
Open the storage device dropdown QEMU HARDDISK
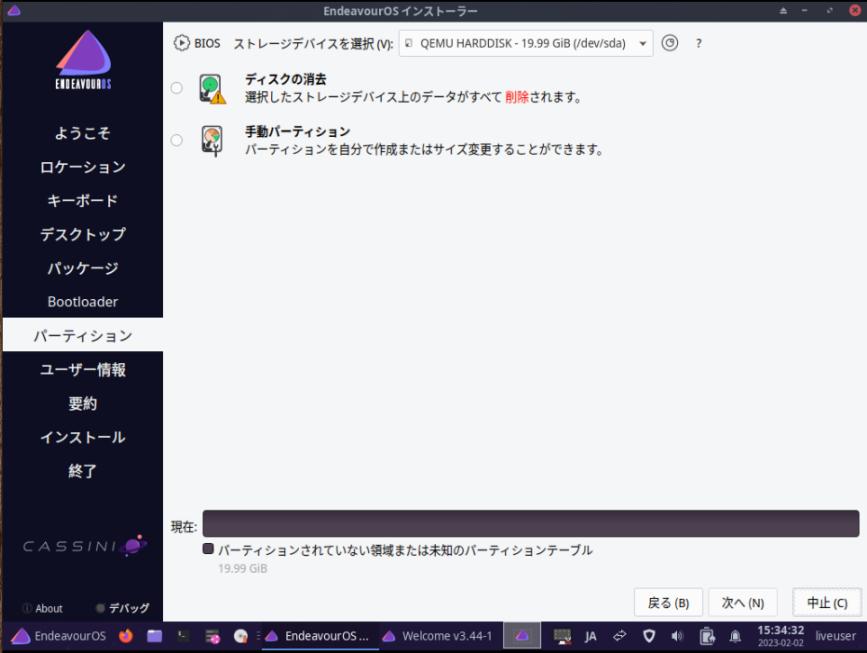coord(525,43)
